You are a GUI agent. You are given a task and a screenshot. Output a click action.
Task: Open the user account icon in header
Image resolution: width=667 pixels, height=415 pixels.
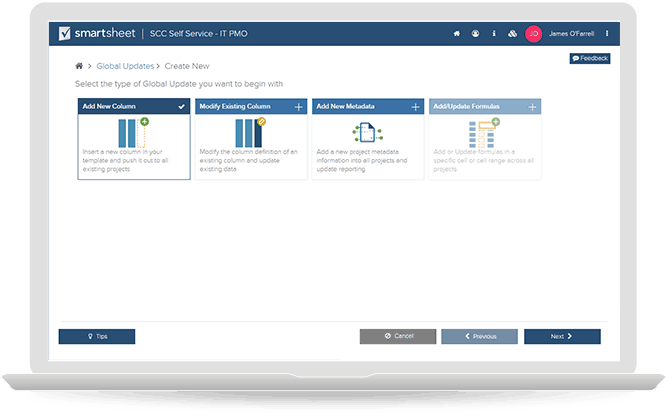(x=475, y=34)
